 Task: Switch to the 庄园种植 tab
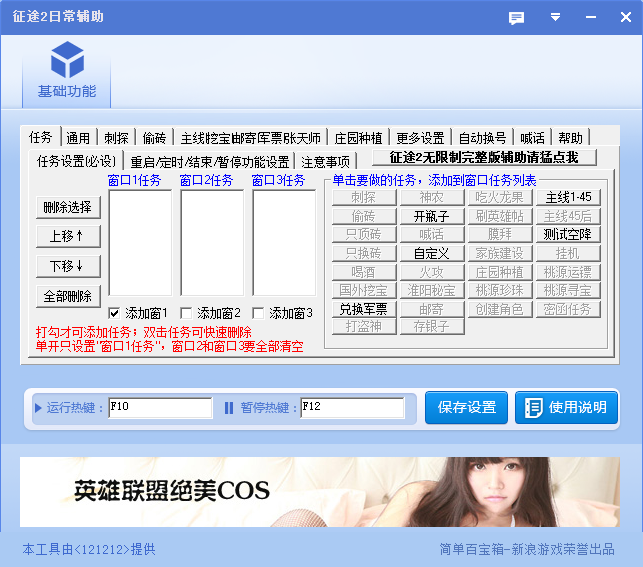[358, 138]
